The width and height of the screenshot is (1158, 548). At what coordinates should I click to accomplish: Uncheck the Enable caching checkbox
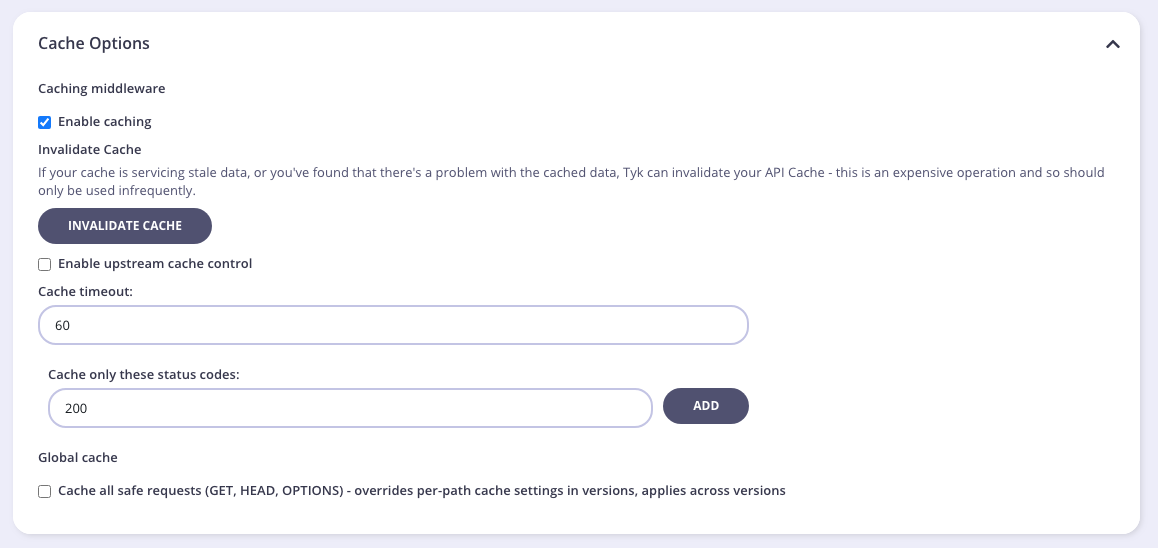[x=44, y=122]
